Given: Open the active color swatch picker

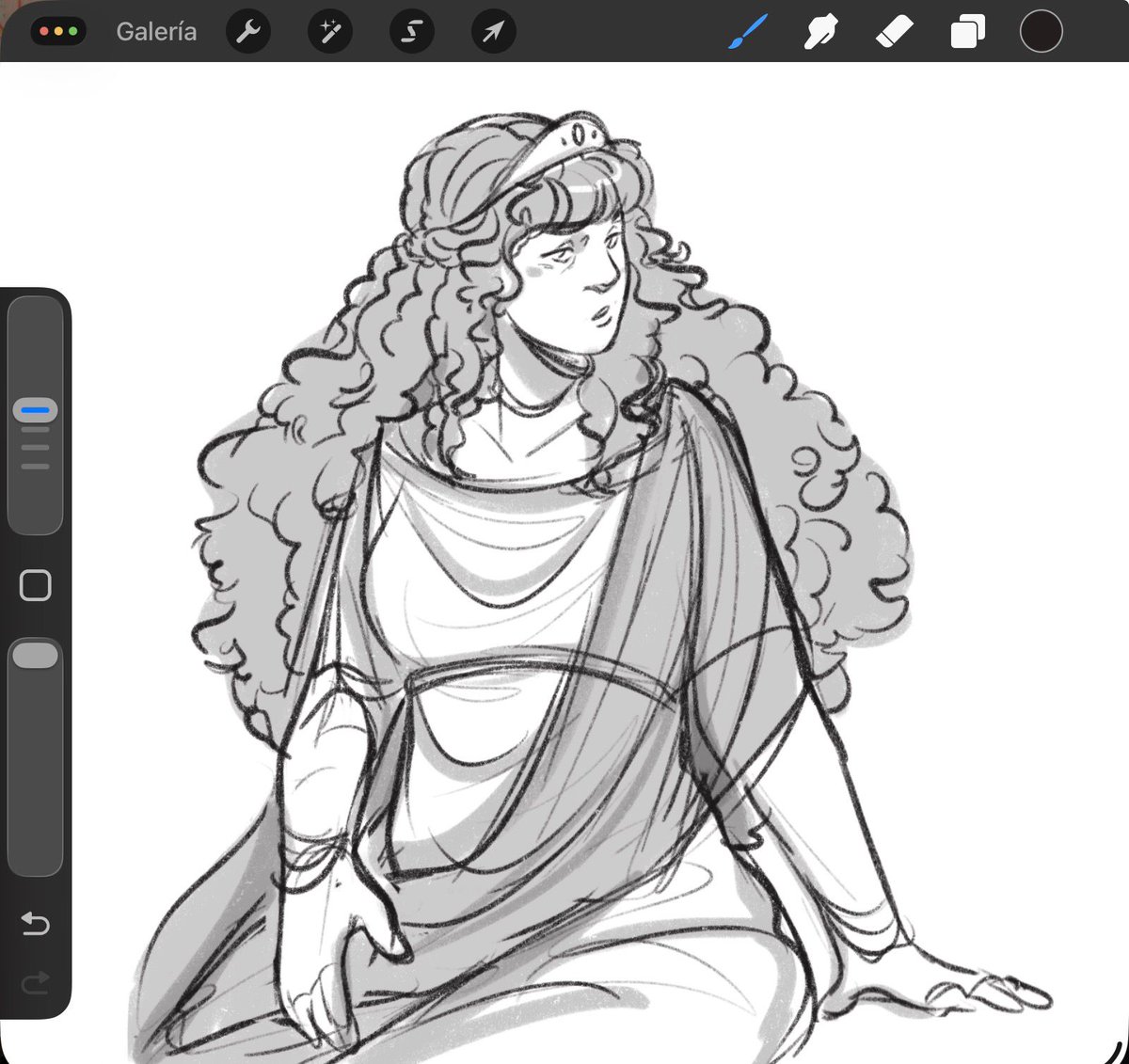Looking at the screenshot, I should point(1041,31).
